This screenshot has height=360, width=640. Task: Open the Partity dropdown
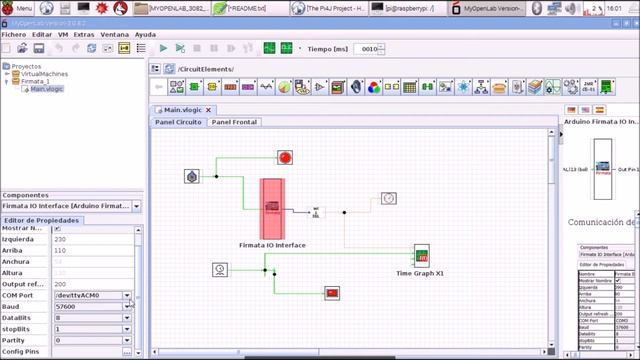127,340
